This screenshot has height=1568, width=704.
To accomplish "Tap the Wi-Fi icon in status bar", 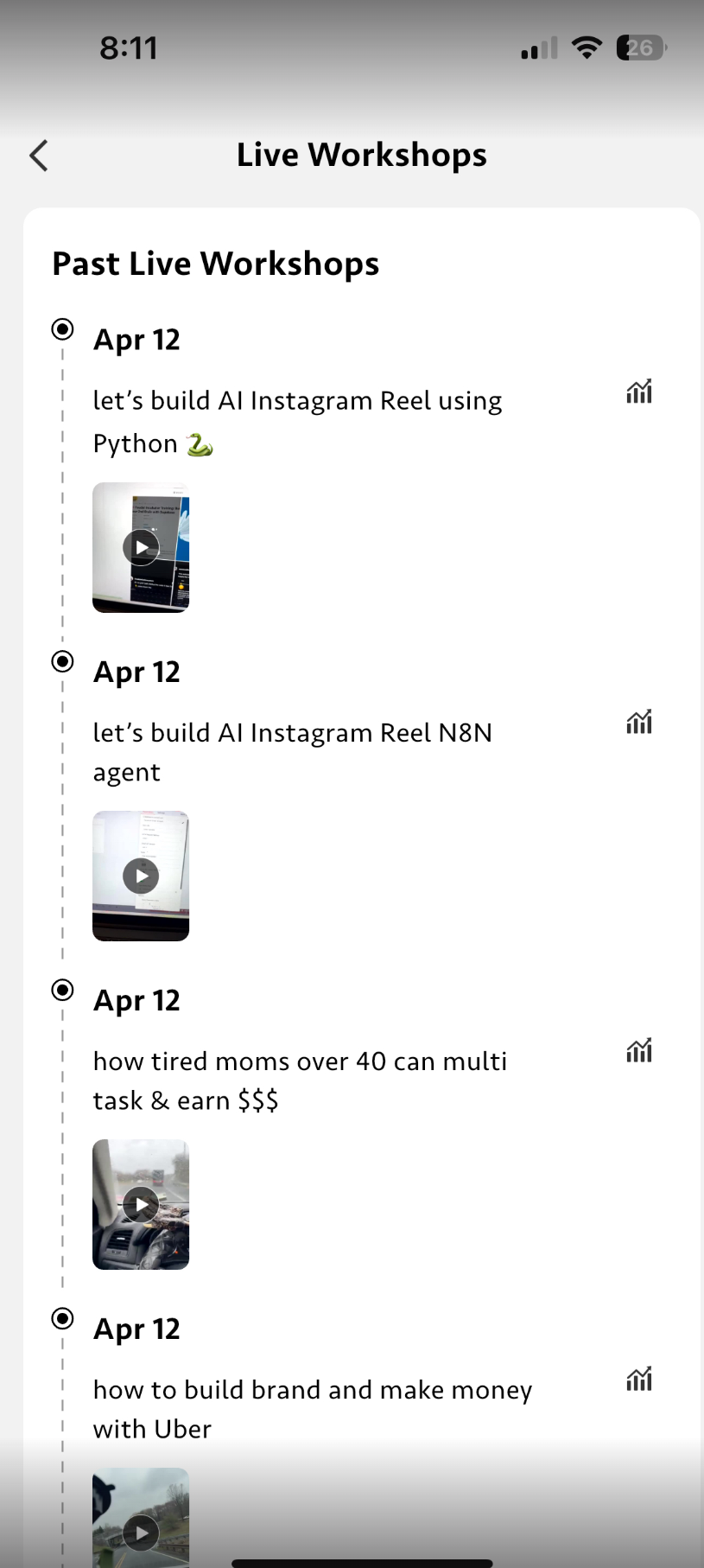I will [x=587, y=48].
